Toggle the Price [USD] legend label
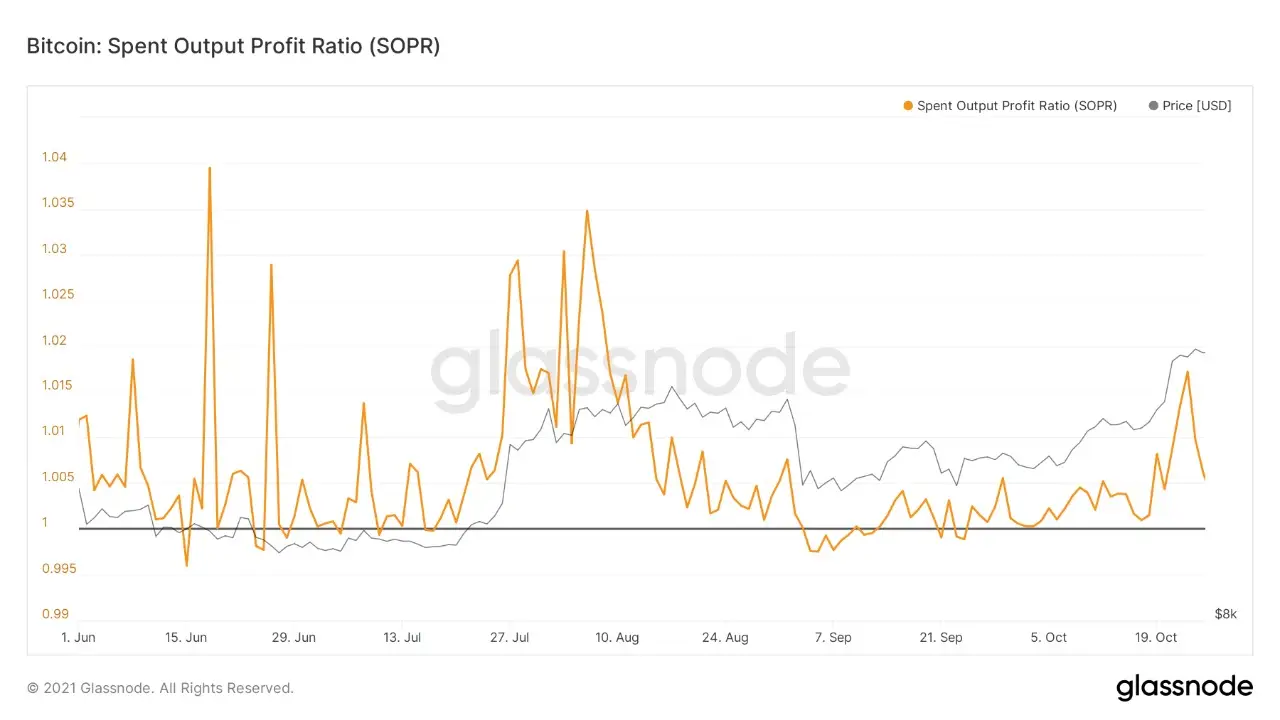Screen dimensions: 1280x720 [1197, 106]
